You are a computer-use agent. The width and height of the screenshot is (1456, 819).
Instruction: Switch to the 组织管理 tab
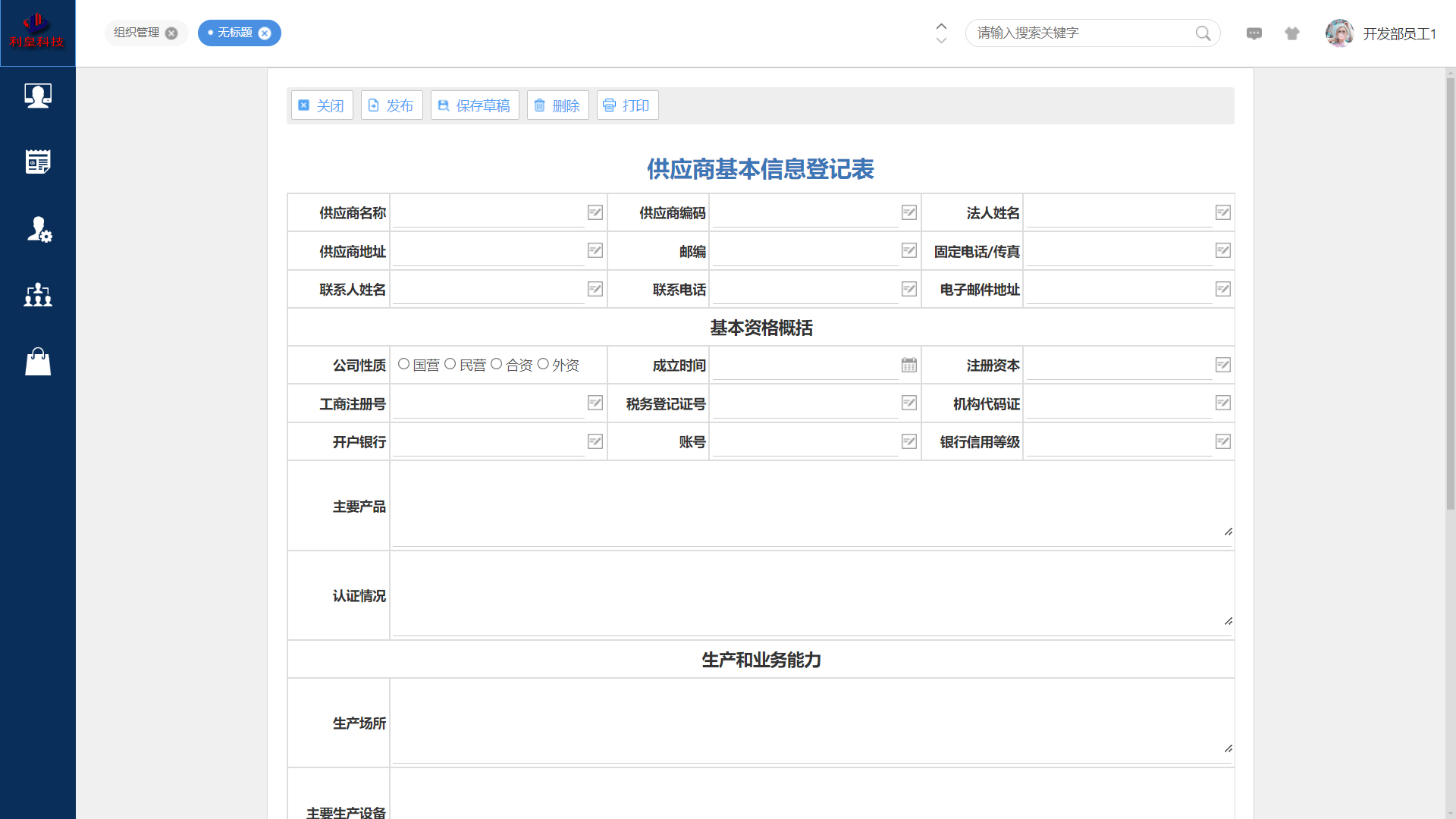pos(136,33)
